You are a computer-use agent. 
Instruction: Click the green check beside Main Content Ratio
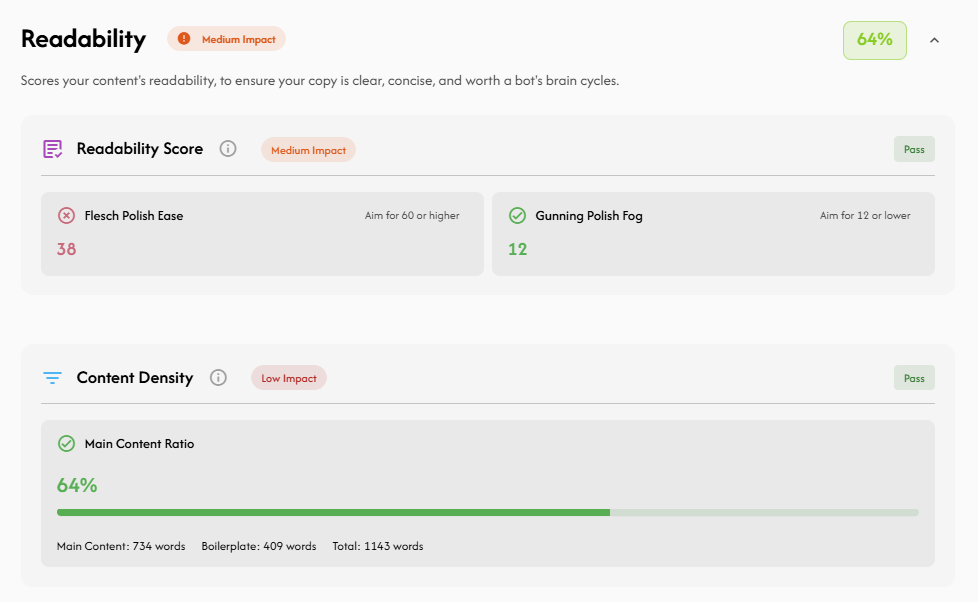(66, 443)
